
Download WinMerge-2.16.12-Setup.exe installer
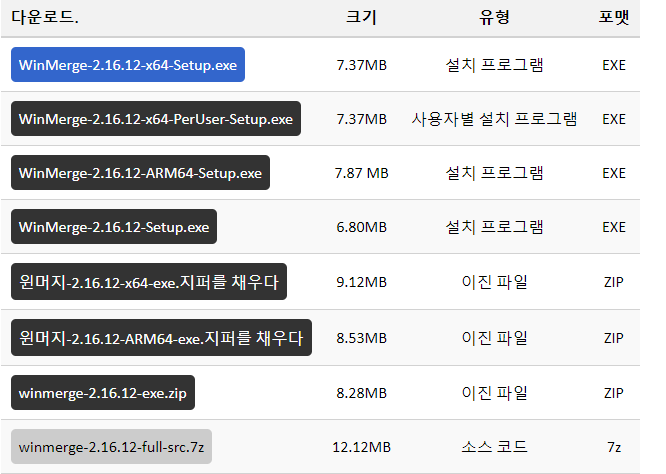(x=114, y=226)
